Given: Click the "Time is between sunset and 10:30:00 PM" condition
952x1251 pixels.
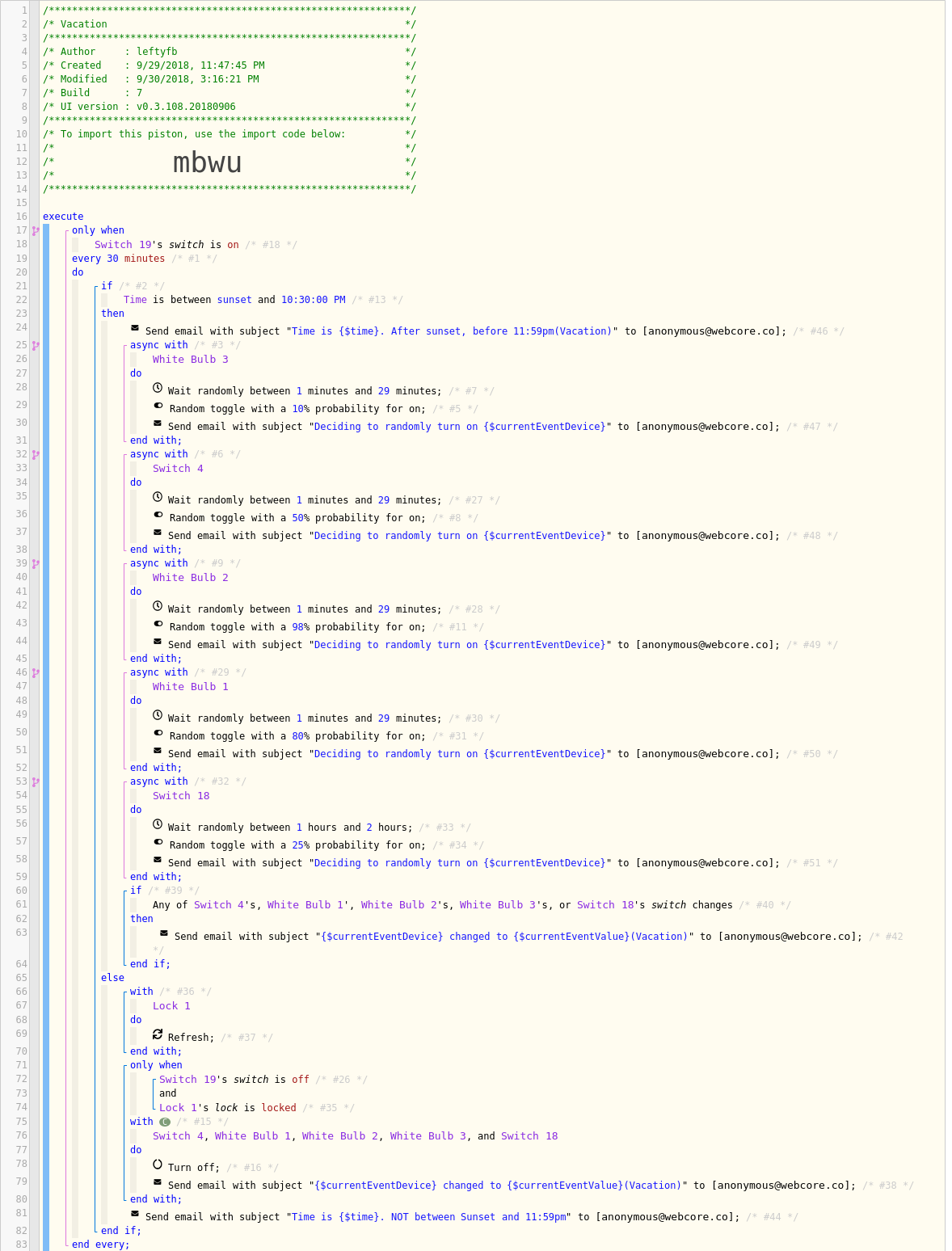Looking at the screenshot, I should 234,300.
